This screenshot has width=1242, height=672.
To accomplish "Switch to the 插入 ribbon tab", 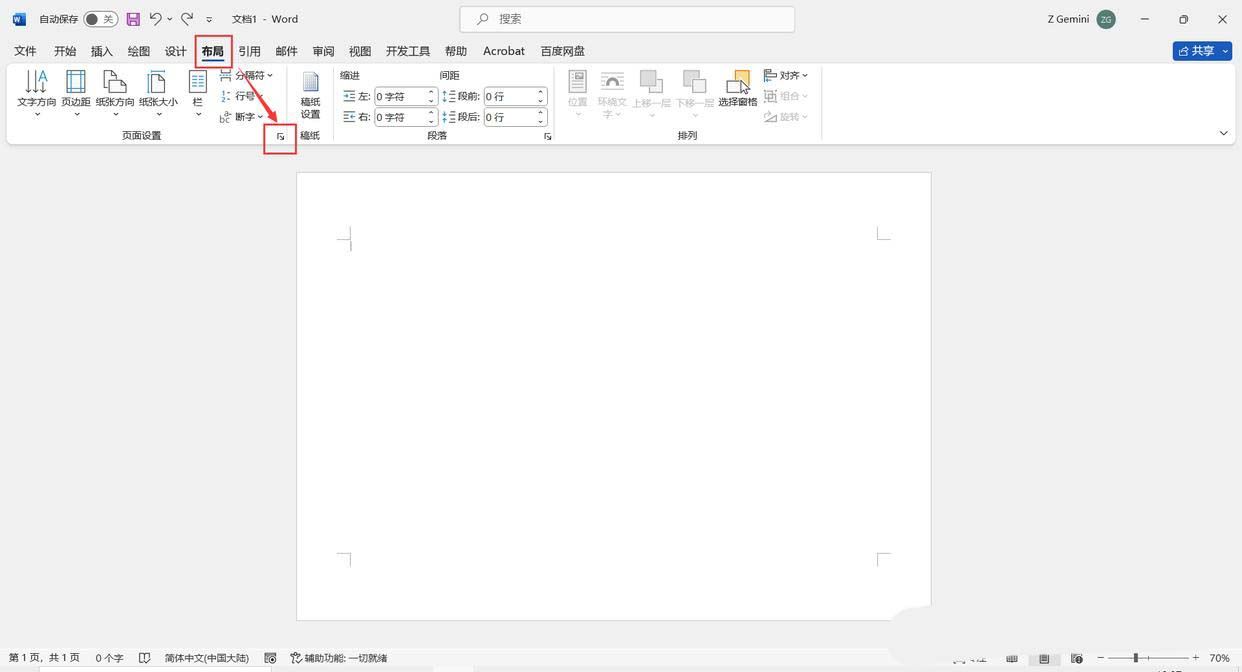I will 102,51.
